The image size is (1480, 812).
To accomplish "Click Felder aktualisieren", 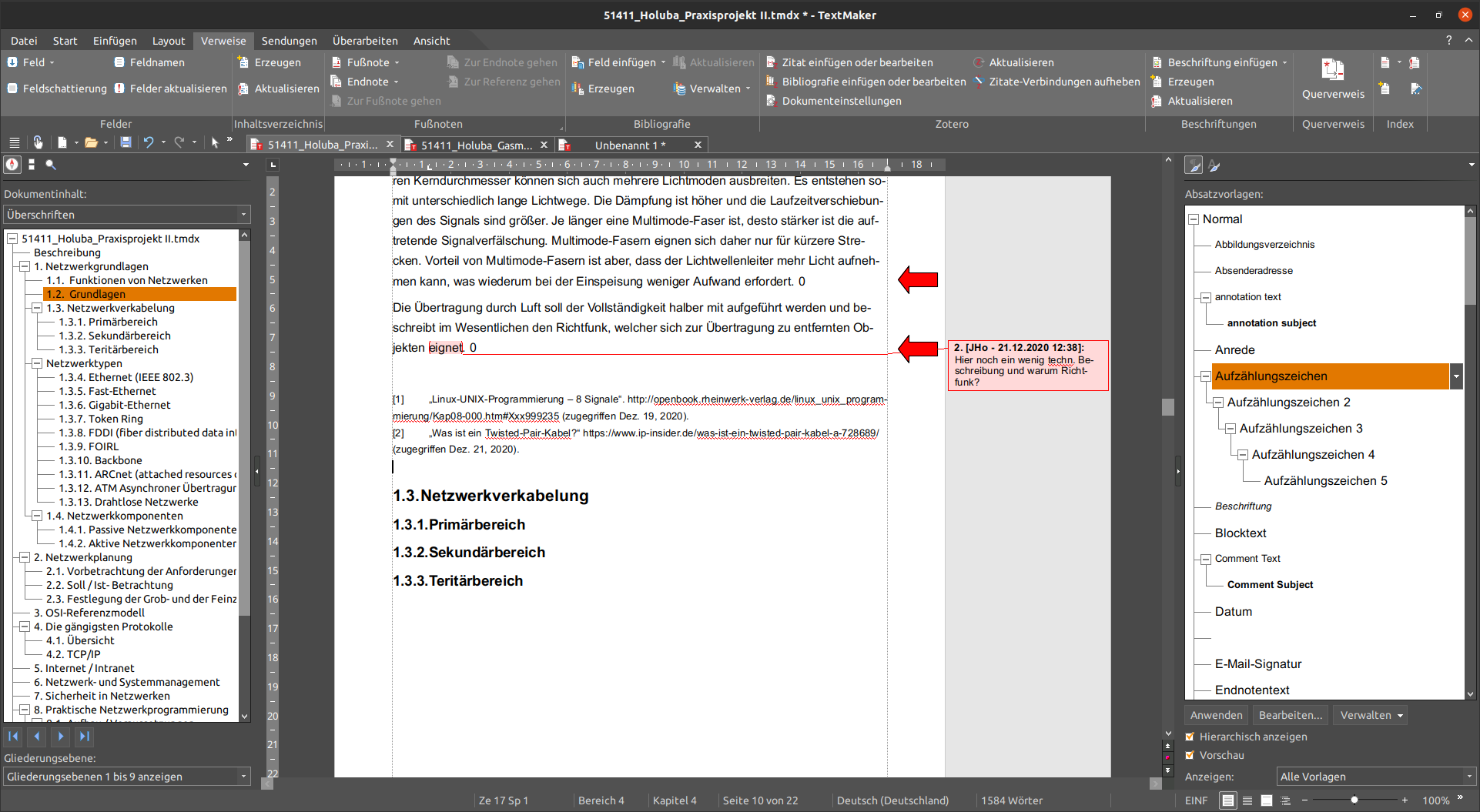I will tap(170, 89).
